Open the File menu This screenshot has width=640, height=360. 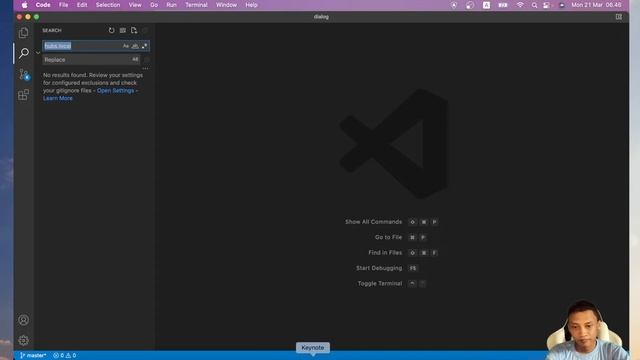point(63,5)
